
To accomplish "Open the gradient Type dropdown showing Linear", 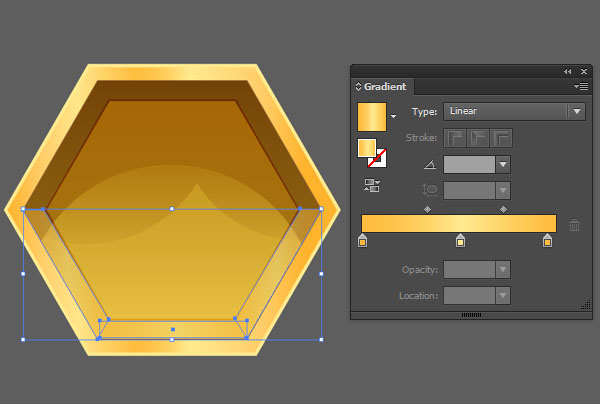I will coord(514,111).
